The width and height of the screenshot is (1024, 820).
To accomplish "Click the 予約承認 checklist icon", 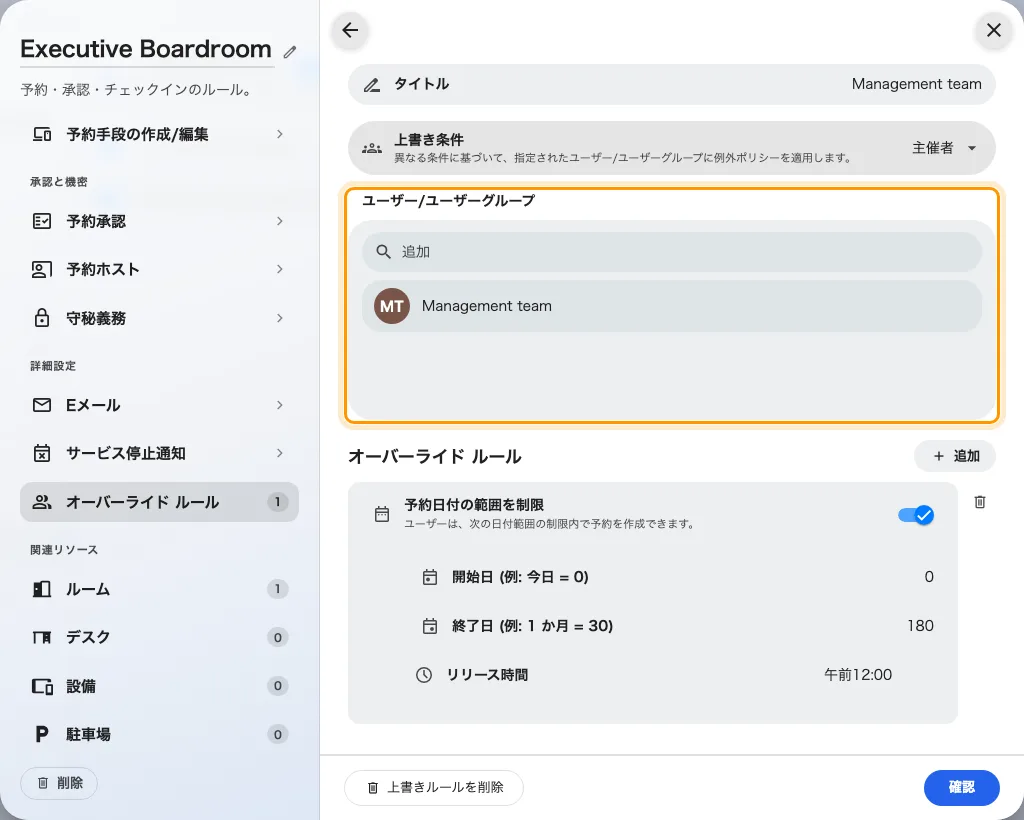I will (x=42, y=221).
